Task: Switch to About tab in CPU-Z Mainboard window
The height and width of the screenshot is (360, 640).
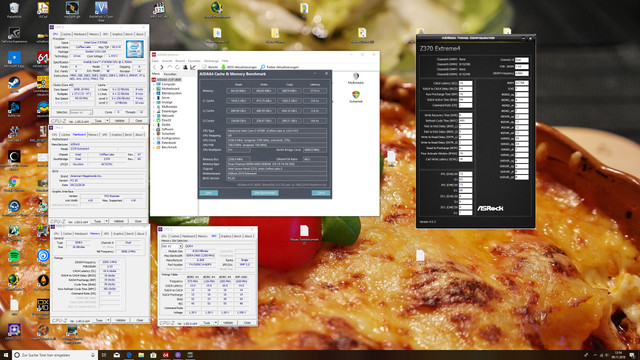Action: [x=139, y=134]
